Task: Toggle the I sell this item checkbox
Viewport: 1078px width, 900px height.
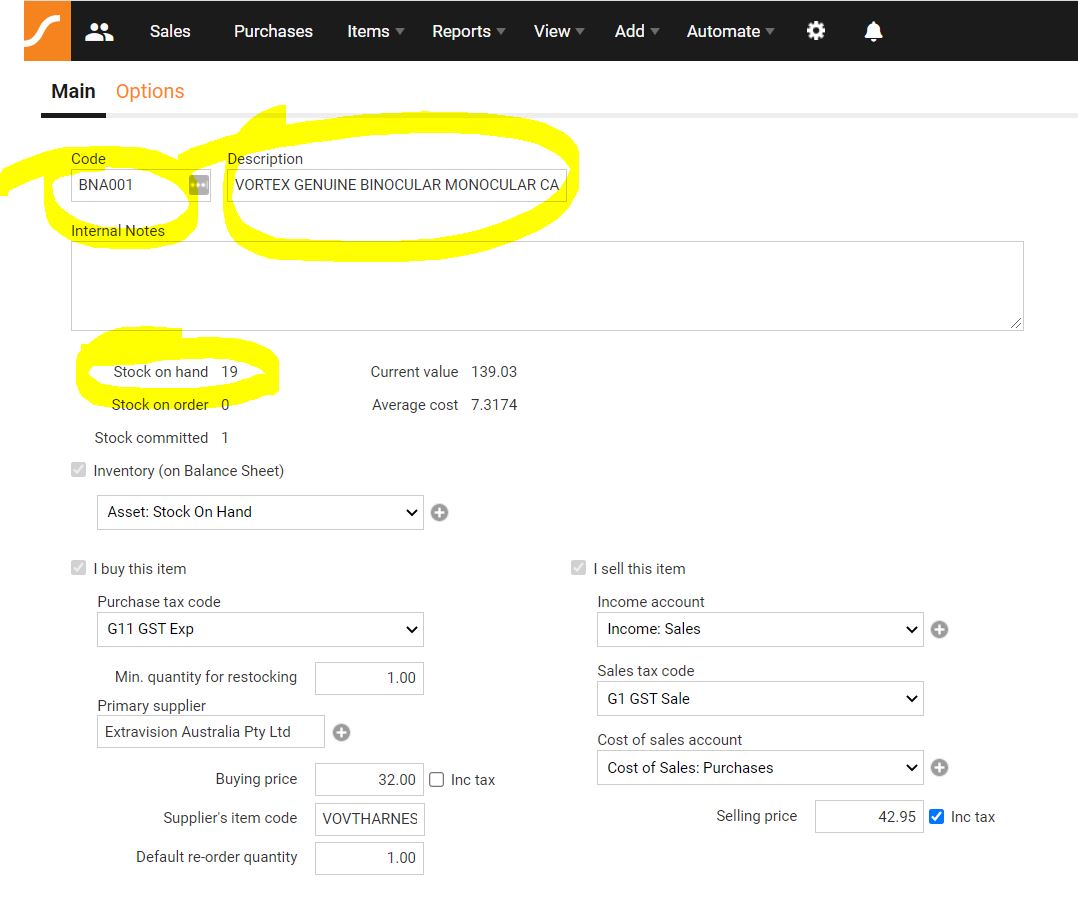Action: pyautogui.click(x=578, y=568)
